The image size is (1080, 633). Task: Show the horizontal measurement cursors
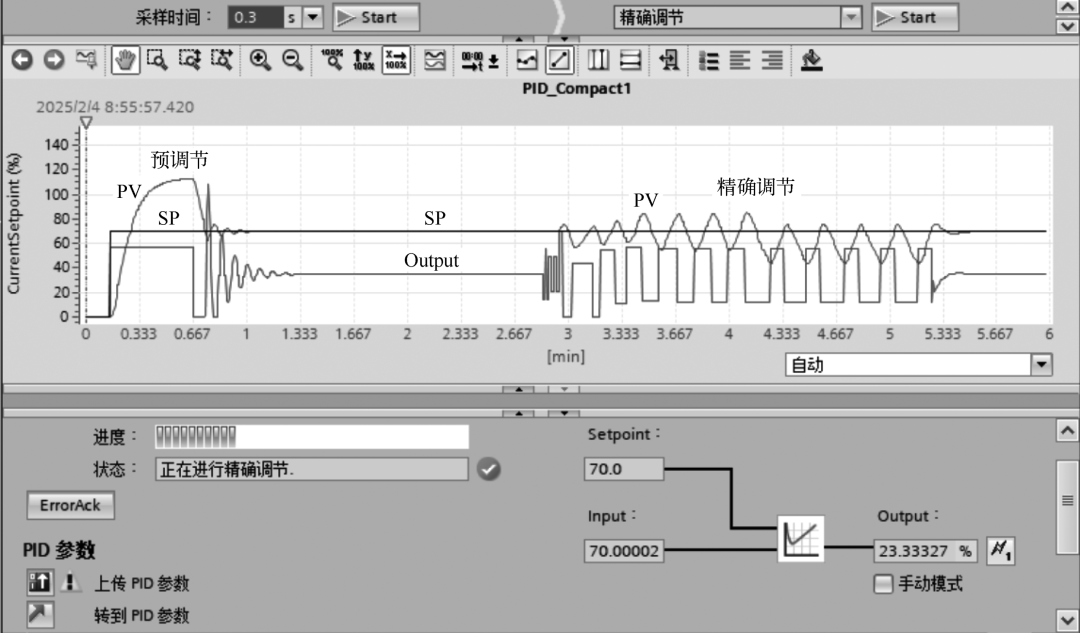click(630, 60)
